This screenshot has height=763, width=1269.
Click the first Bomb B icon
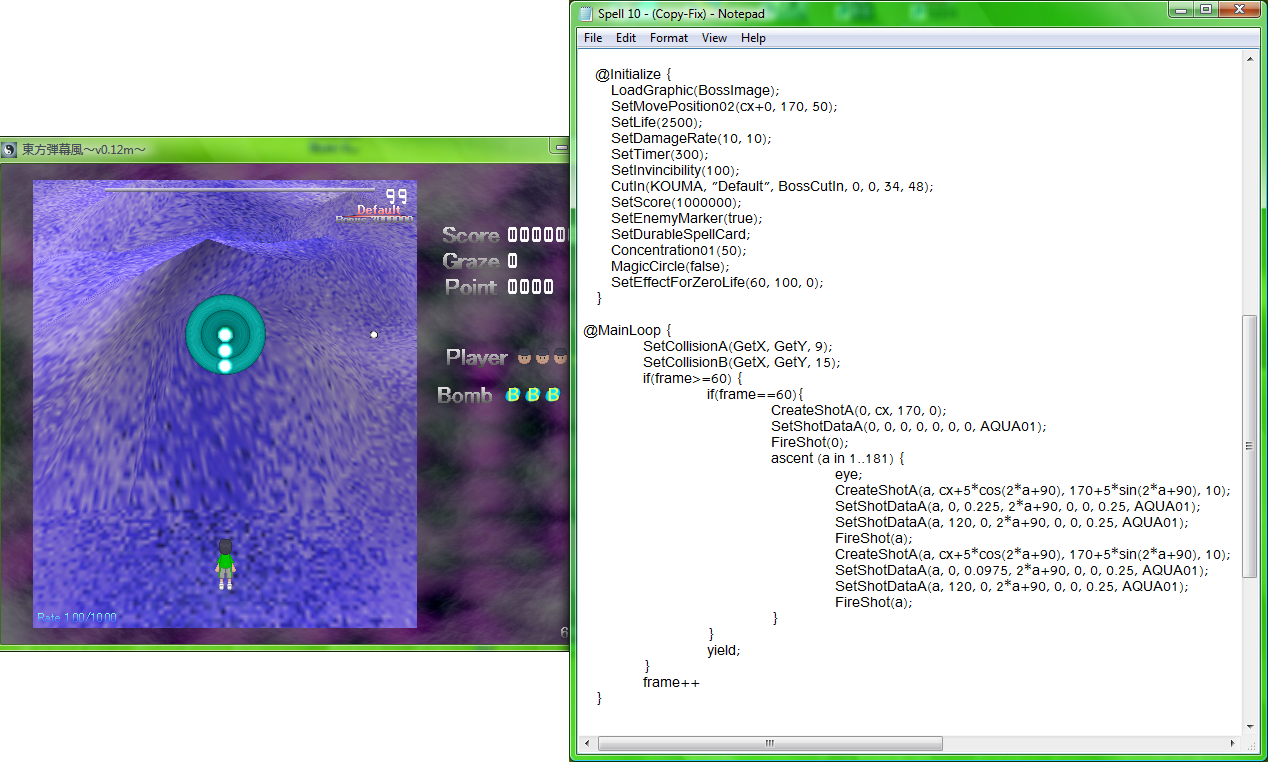(x=513, y=395)
